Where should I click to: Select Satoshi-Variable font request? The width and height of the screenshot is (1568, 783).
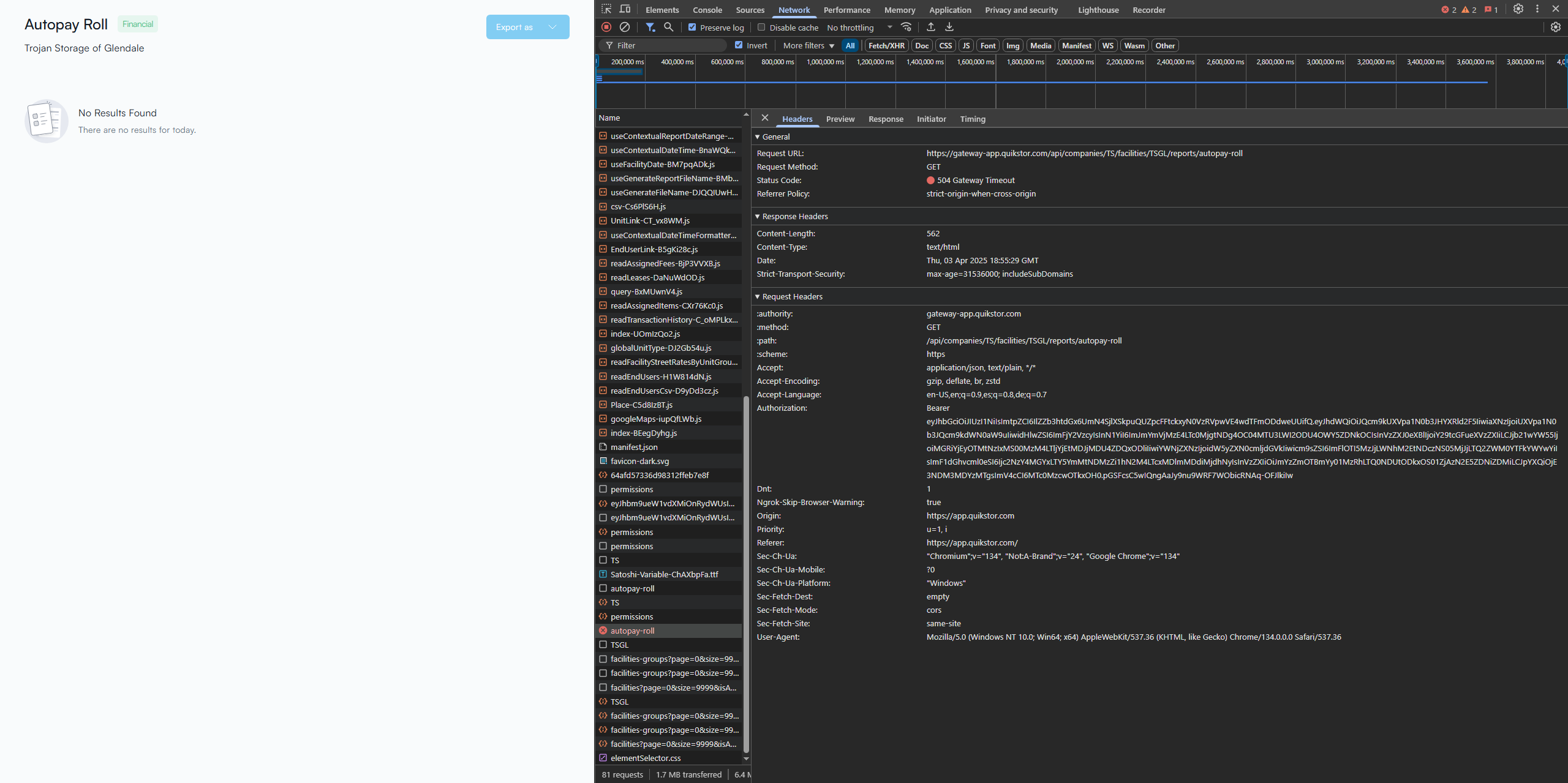(669, 574)
